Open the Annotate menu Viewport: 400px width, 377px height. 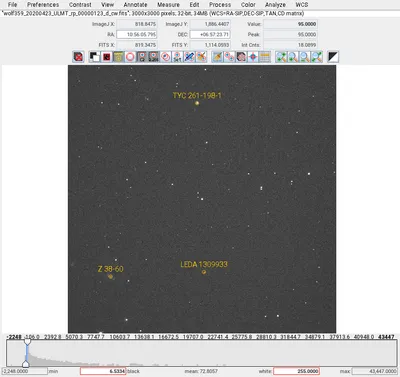tap(135, 5)
